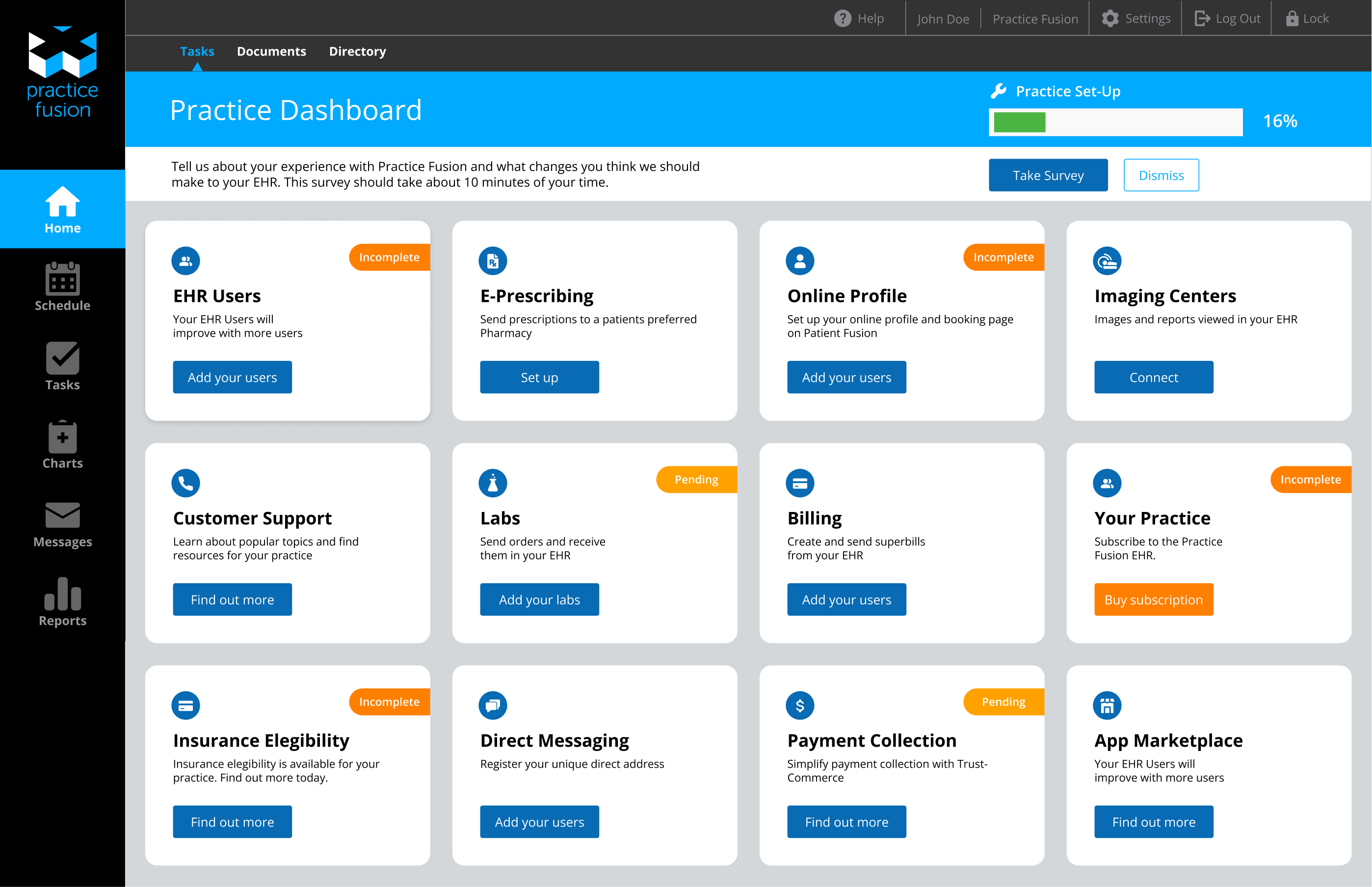The image size is (1372, 887).
Task: Click the App Marketplace store icon
Action: tap(1107, 705)
